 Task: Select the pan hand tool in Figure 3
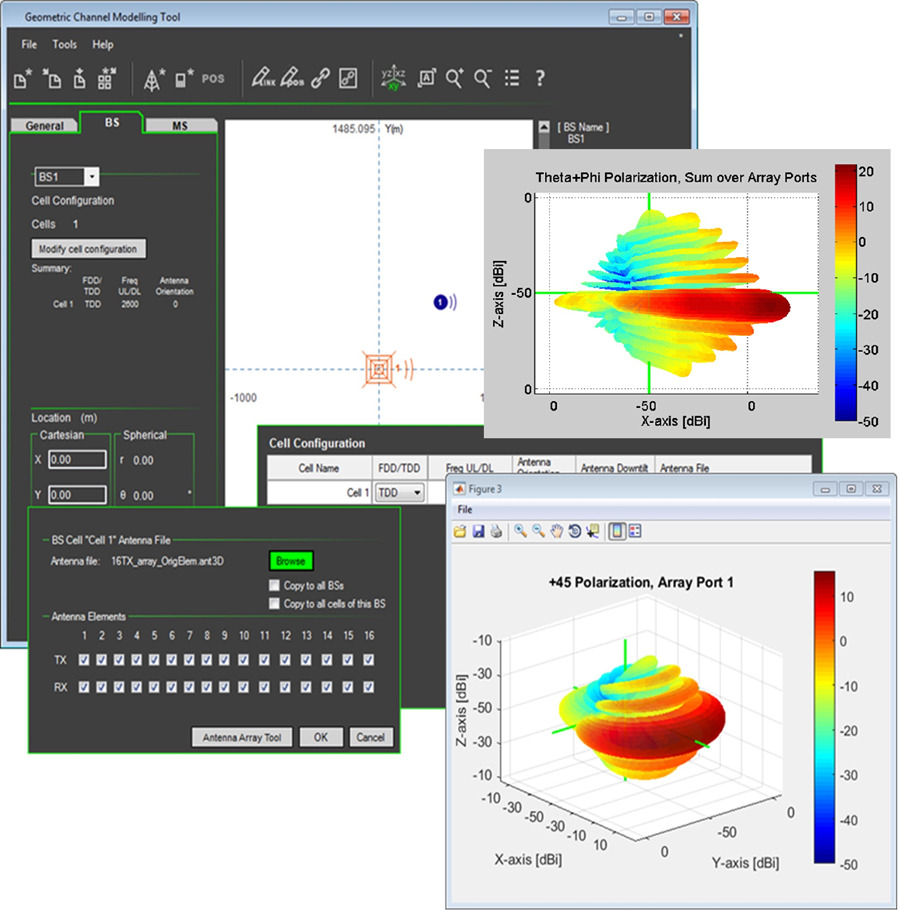coord(557,531)
